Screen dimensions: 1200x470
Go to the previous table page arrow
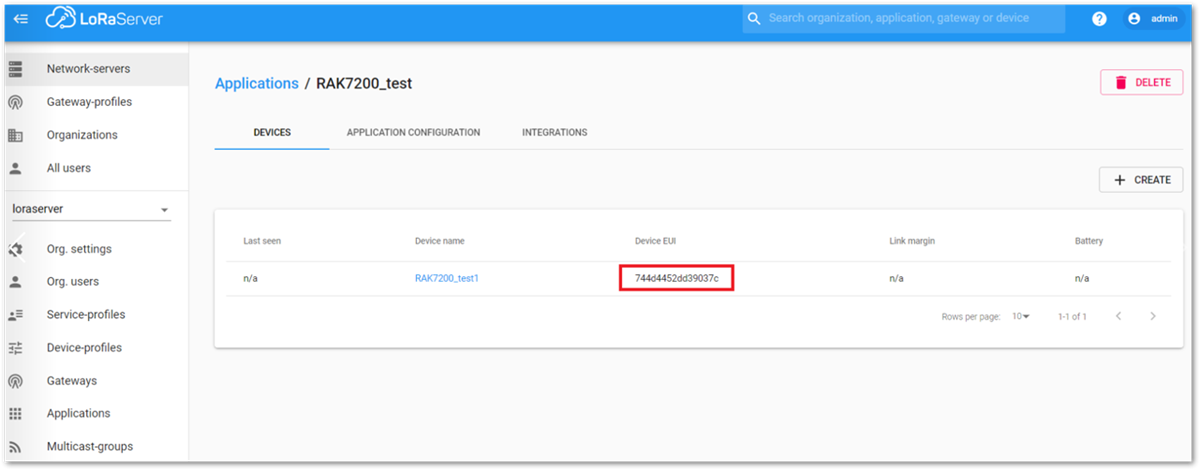click(1118, 316)
